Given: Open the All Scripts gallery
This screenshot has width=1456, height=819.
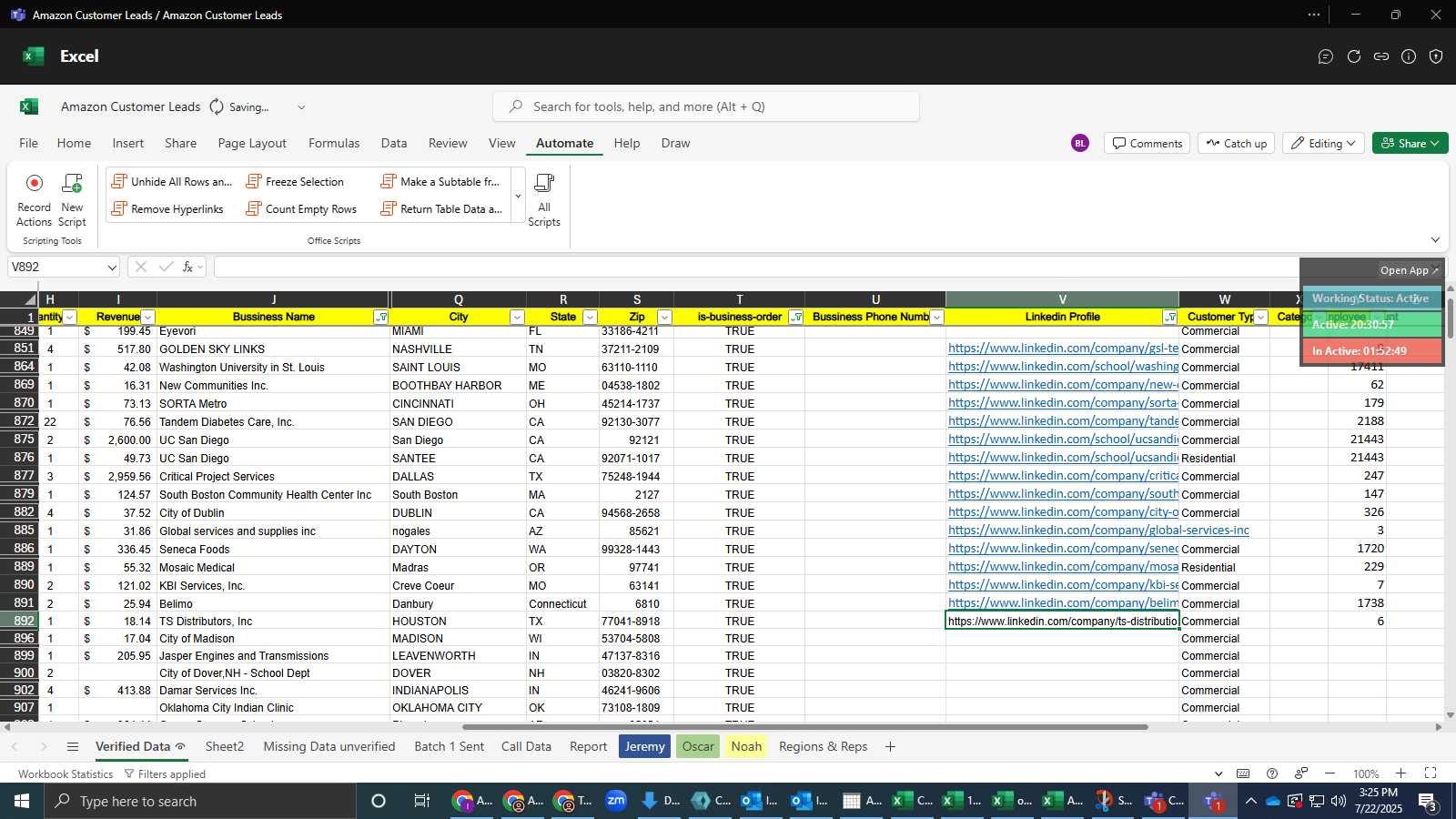Looking at the screenshot, I should 544,199.
